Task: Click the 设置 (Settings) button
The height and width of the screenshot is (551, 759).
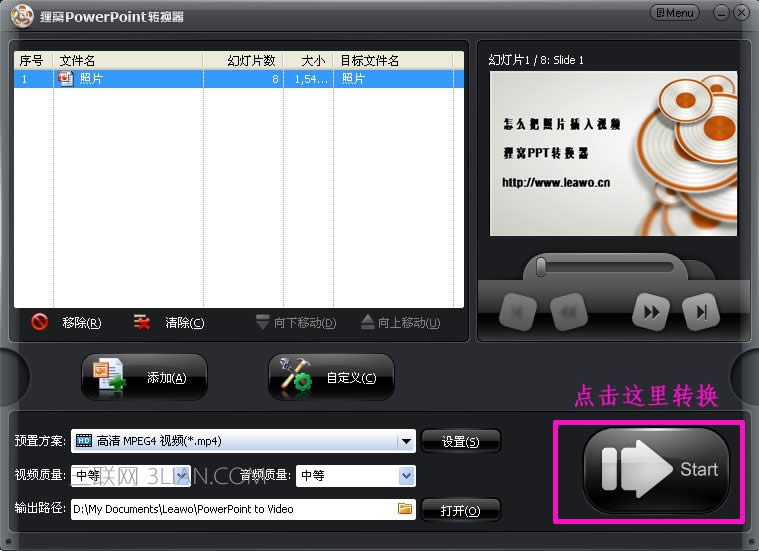Action: pyautogui.click(x=460, y=441)
